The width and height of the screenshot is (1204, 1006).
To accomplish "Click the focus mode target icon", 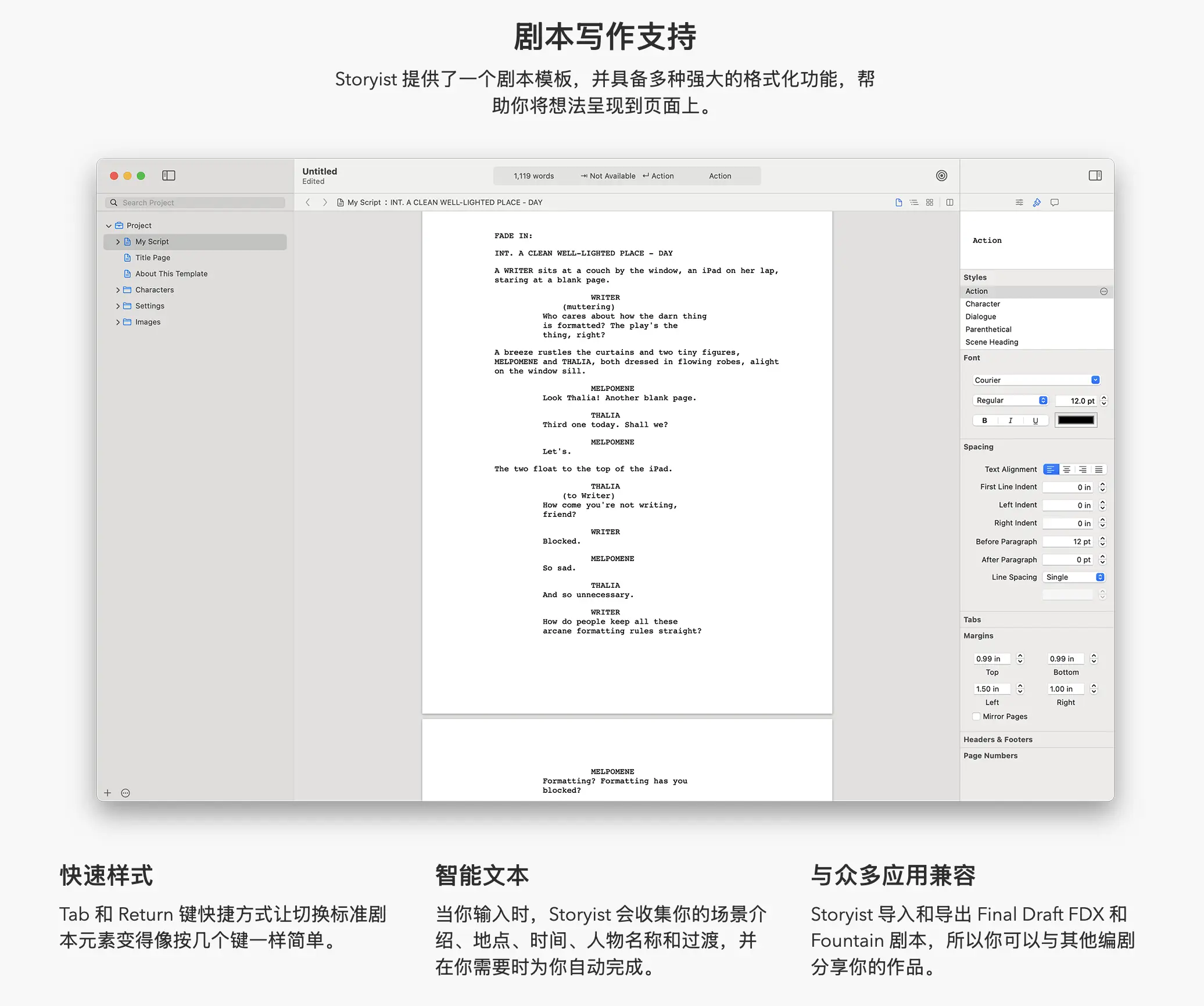I will coord(941,175).
